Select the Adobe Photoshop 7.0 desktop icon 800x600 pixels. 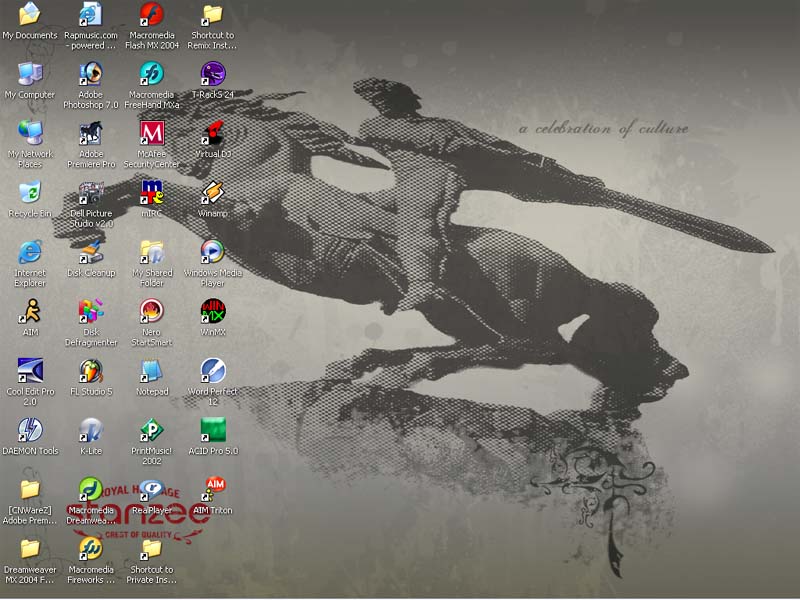(x=91, y=74)
